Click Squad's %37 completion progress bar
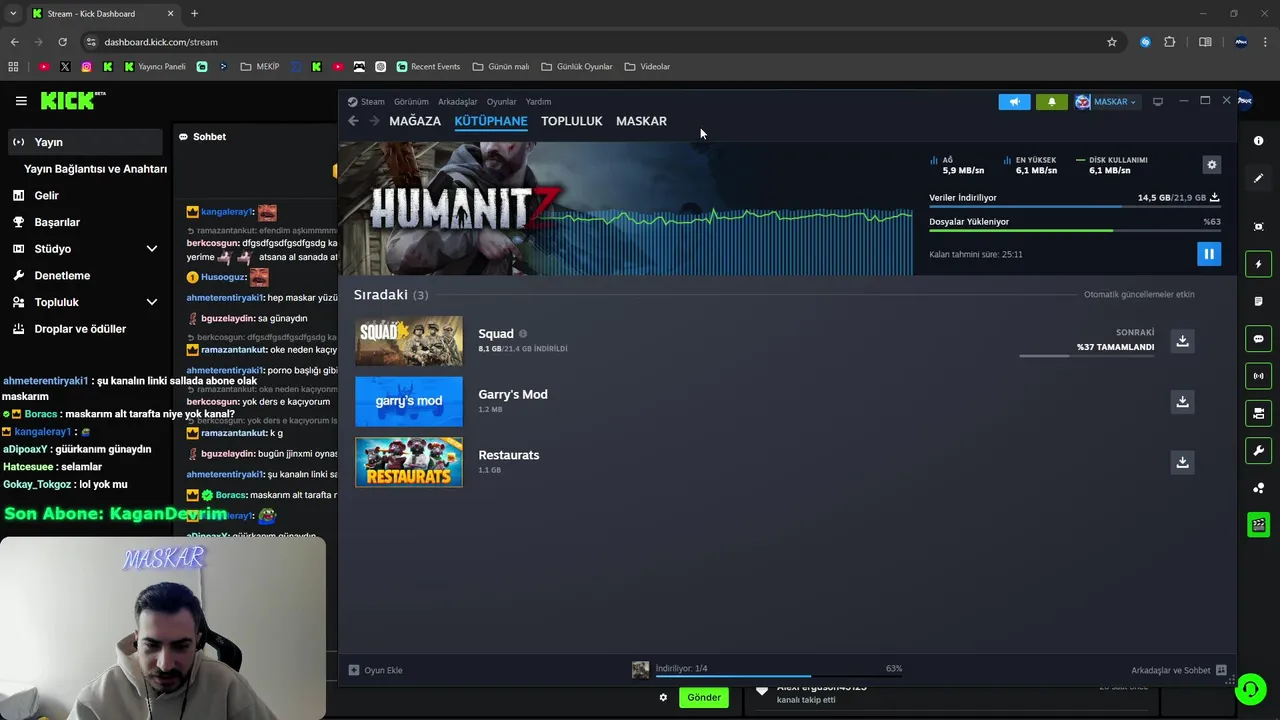 click(1086, 355)
